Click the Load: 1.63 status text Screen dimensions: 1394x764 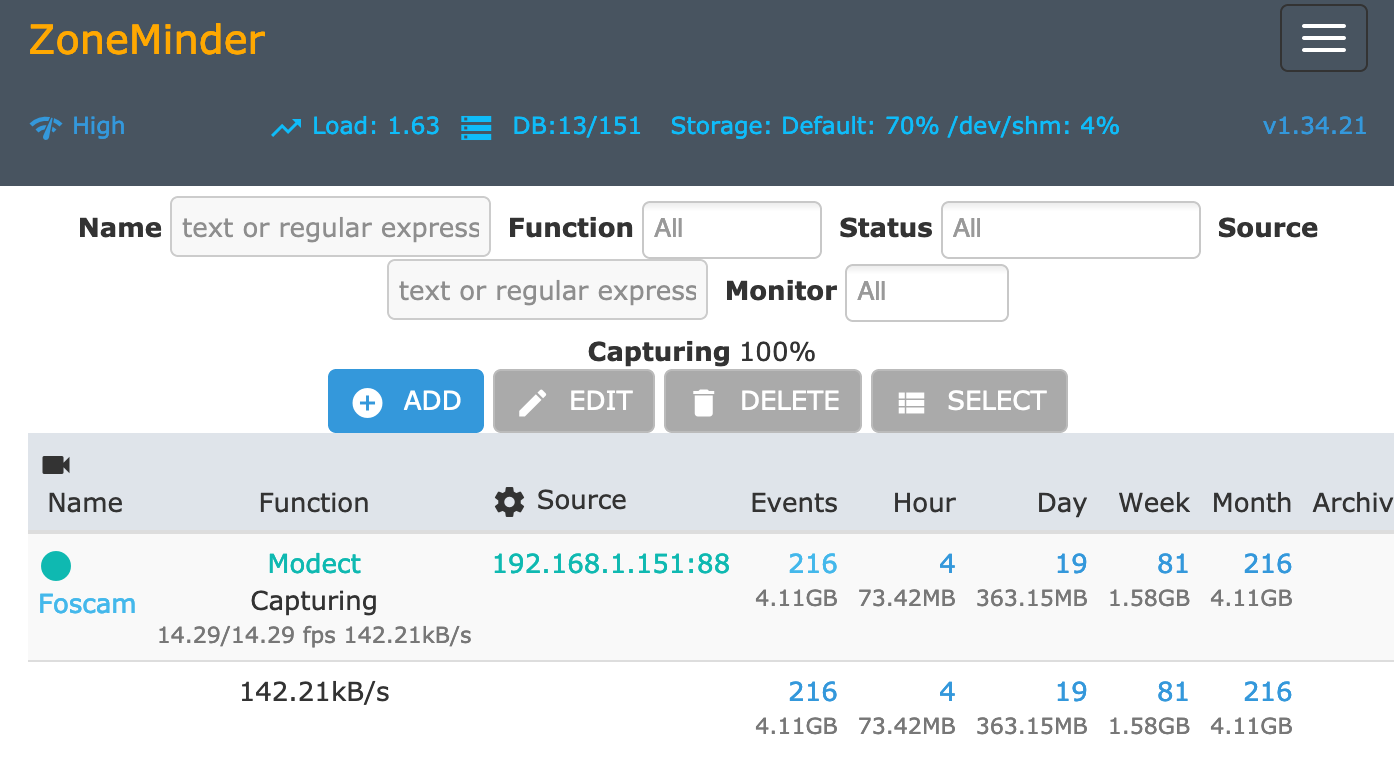[x=376, y=126]
